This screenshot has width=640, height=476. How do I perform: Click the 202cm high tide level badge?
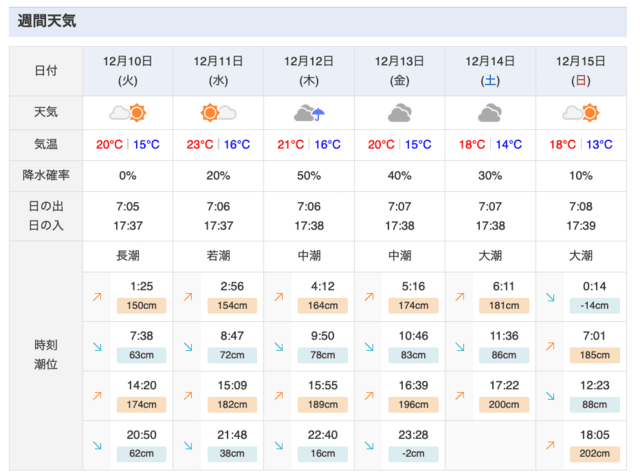point(595,454)
